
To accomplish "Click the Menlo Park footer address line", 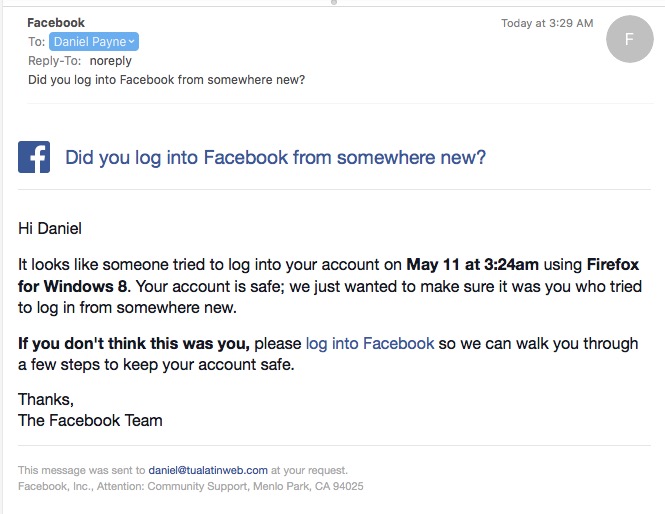I will coord(190,486).
